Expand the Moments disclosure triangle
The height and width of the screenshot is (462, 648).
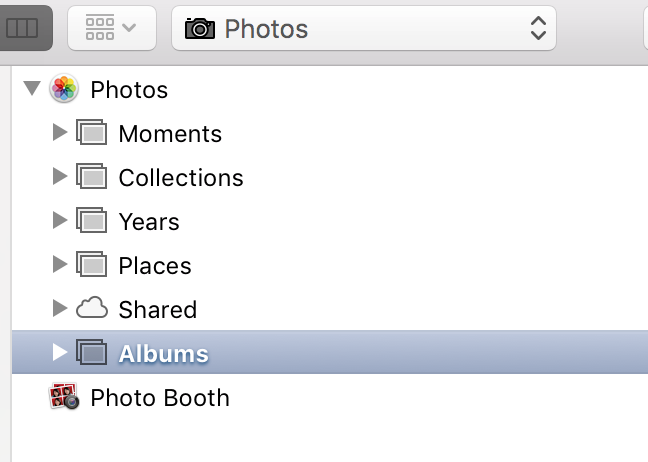point(60,132)
